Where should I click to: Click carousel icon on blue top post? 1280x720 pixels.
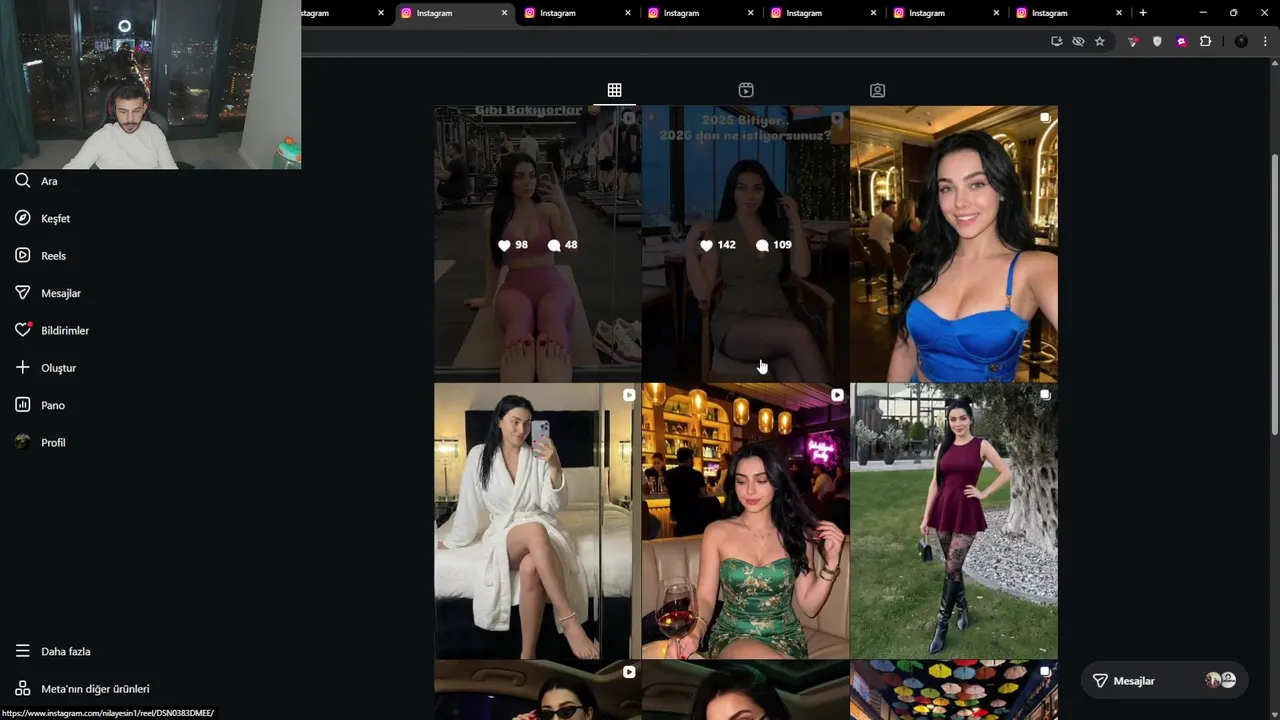point(1044,118)
